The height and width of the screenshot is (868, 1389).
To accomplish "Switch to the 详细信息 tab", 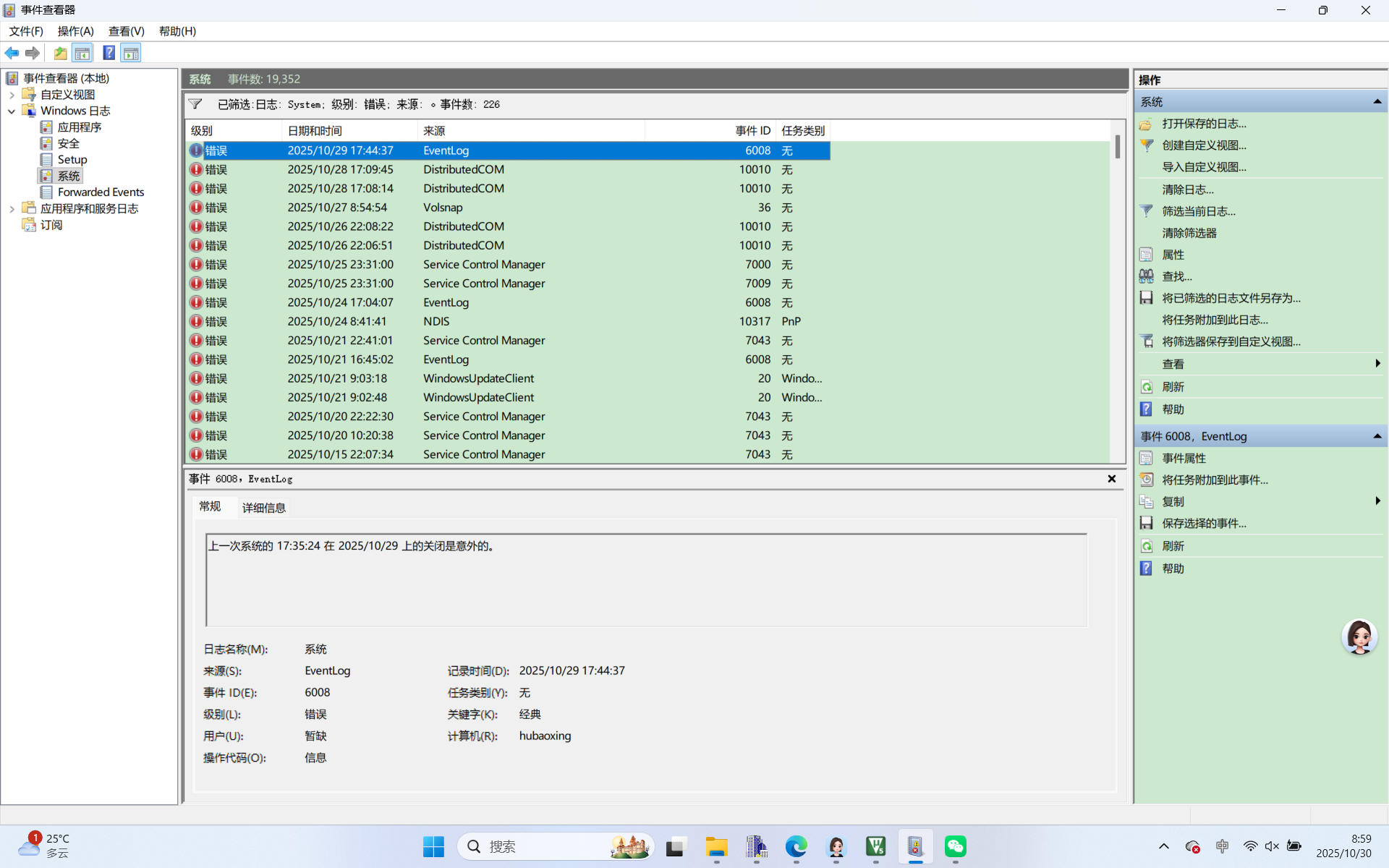I will (x=263, y=508).
